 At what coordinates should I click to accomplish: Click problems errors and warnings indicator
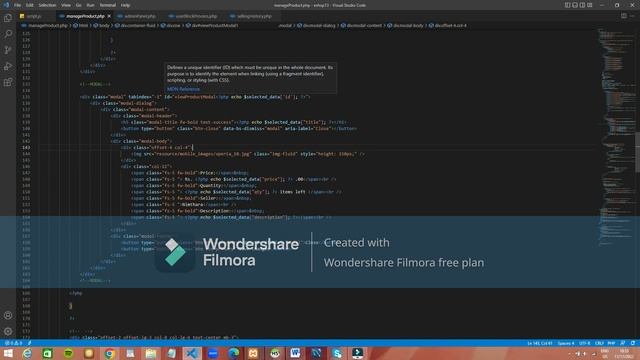coord(13,343)
